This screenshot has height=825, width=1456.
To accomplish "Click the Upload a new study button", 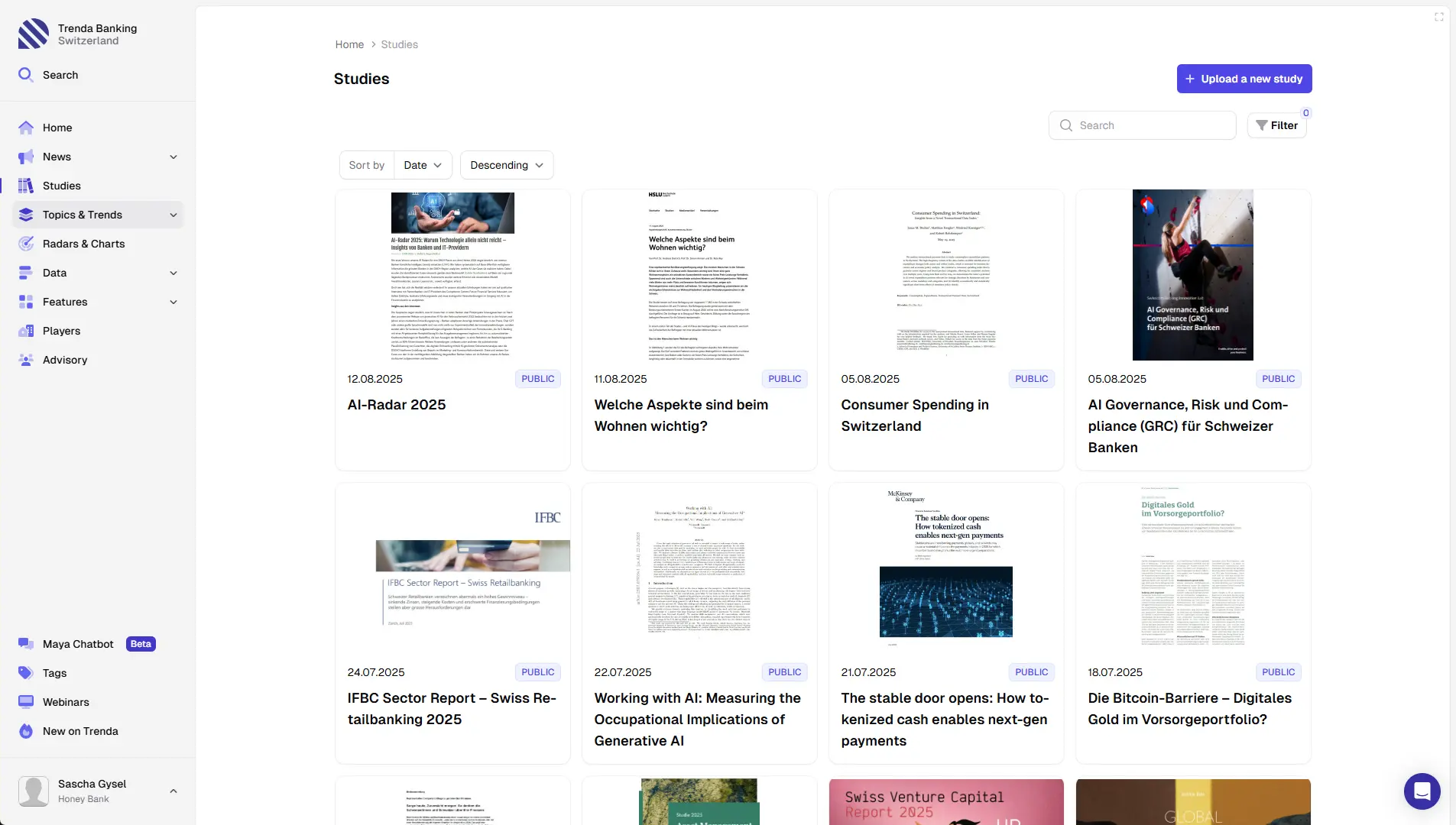I will [x=1244, y=79].
